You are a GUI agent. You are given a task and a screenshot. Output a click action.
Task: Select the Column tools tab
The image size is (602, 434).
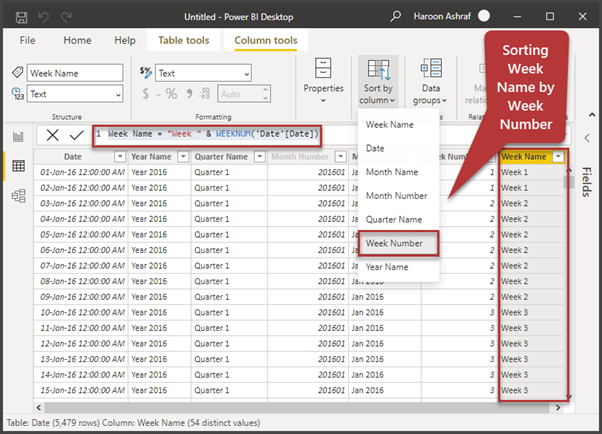(266, 40)
